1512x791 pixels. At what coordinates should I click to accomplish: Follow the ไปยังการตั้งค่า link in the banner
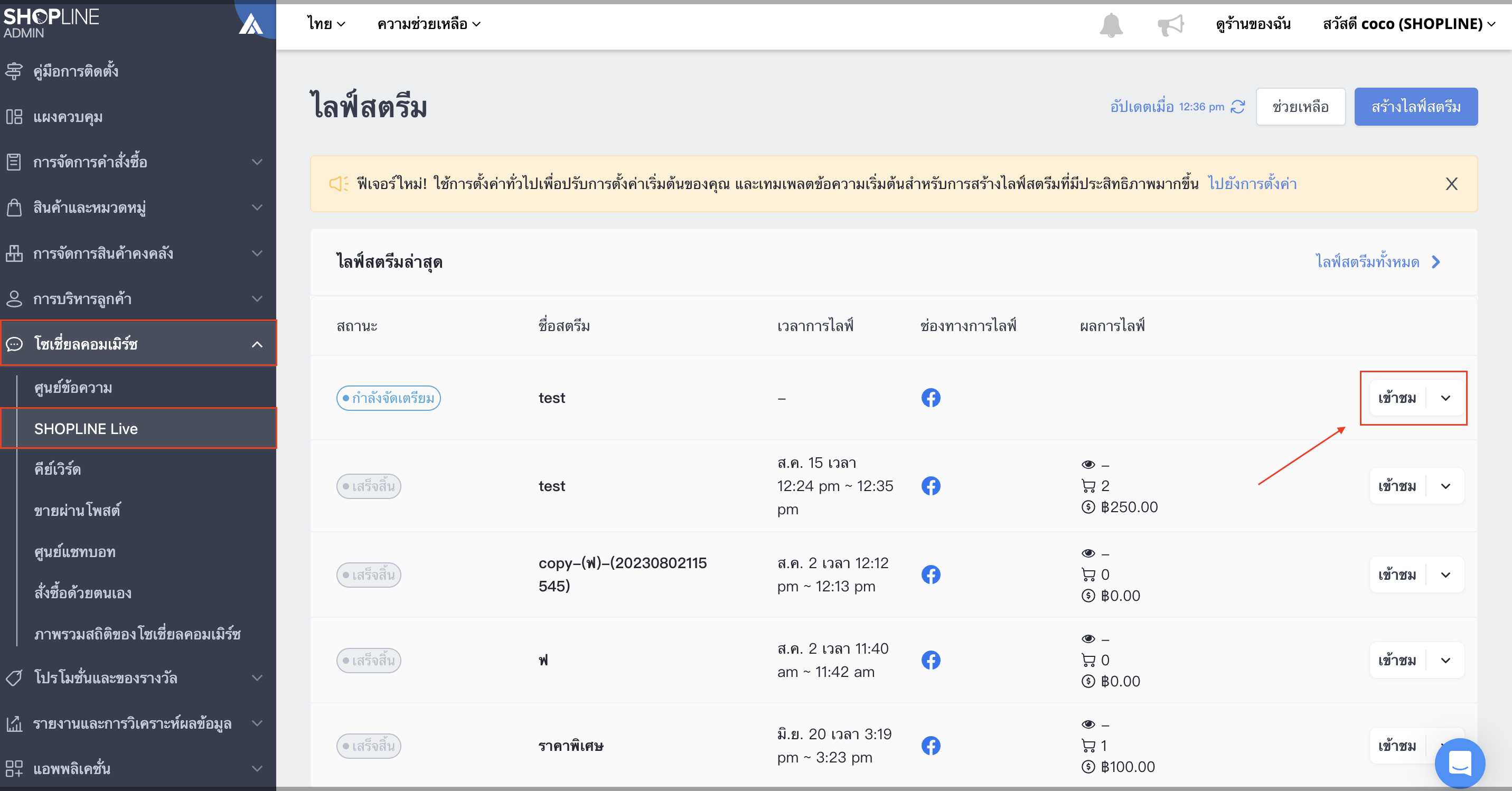1252,184
